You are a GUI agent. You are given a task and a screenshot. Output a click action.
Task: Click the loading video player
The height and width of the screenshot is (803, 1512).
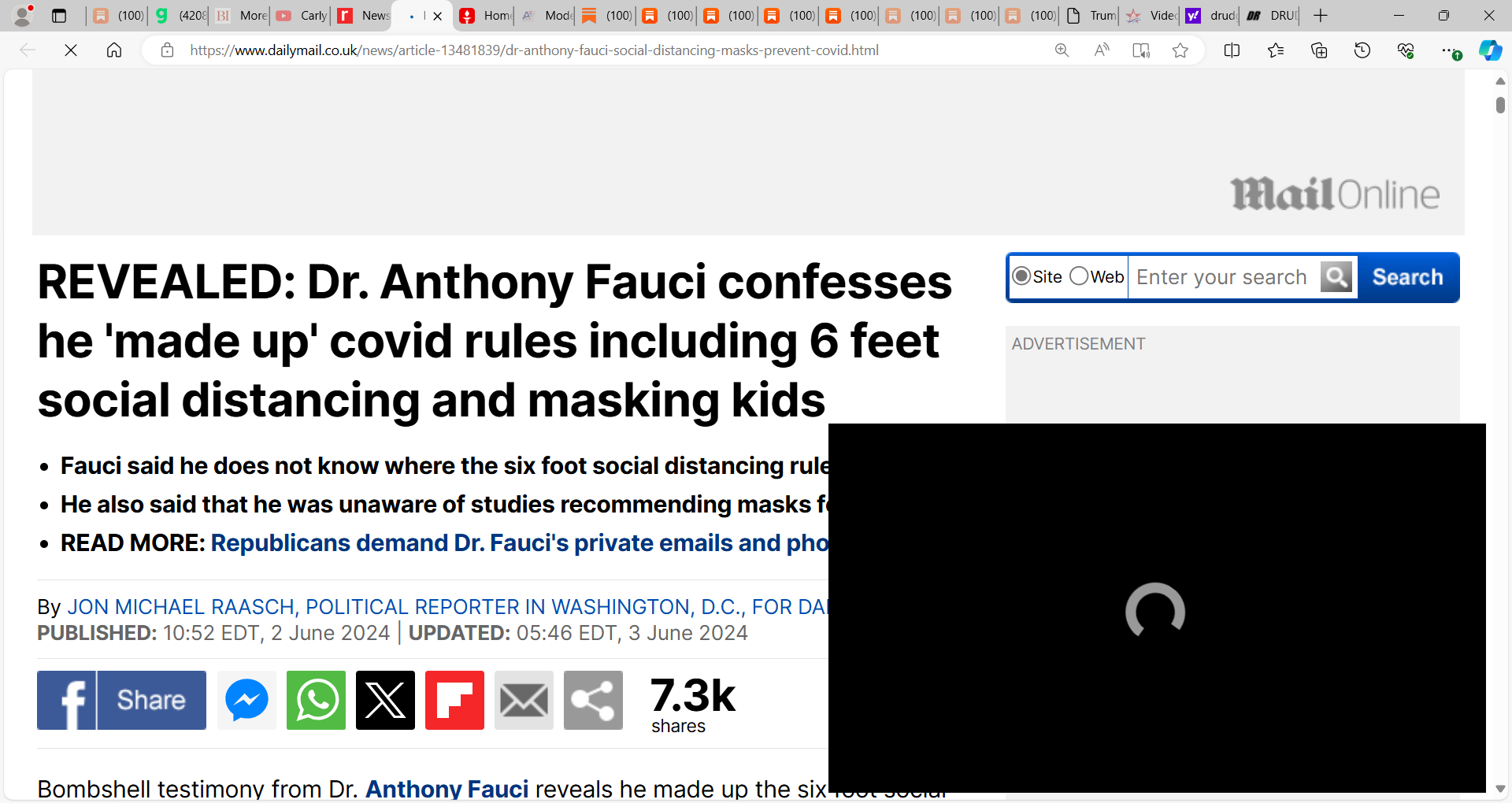coord(1157,608)
